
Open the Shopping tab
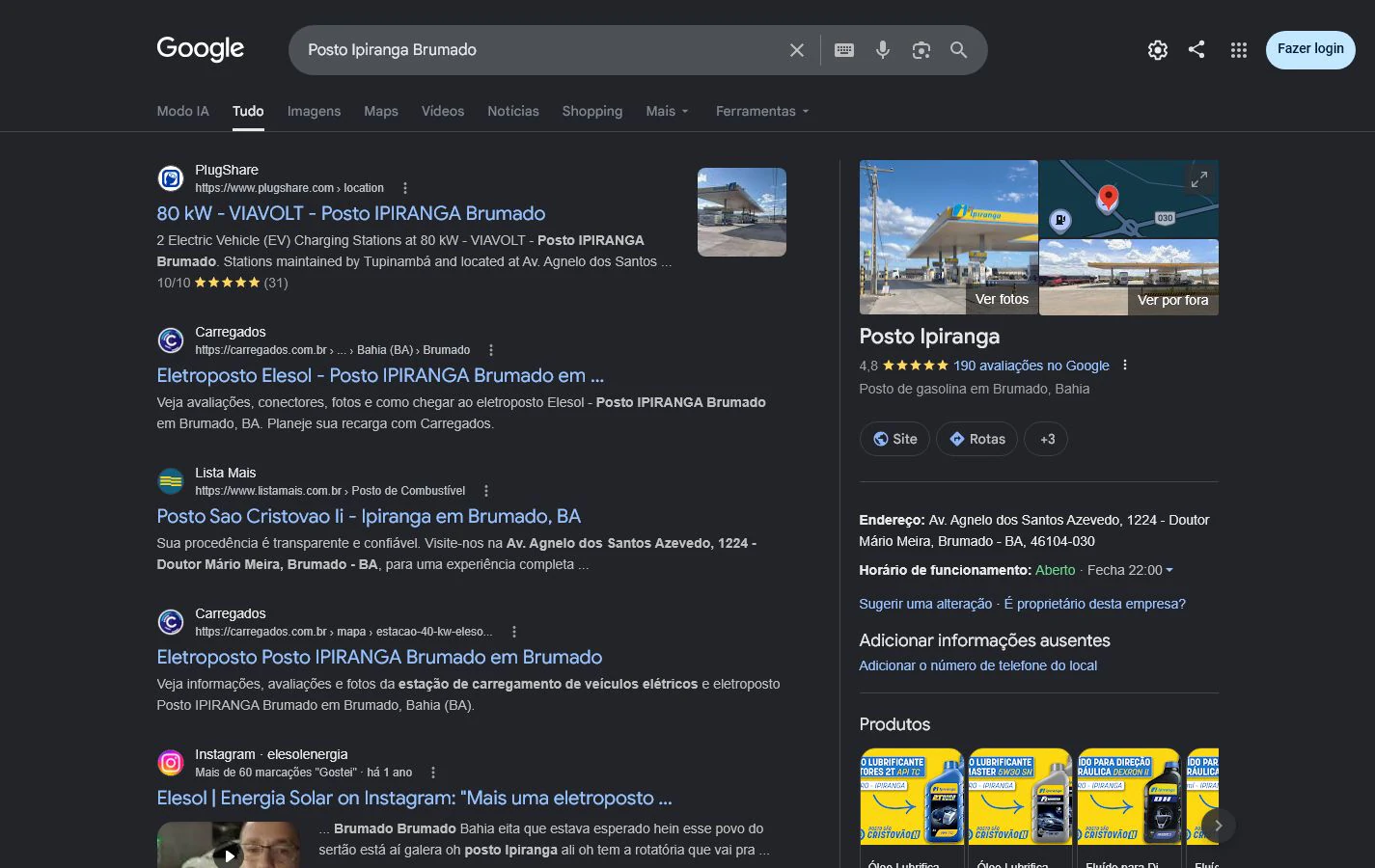coord(592,111)
